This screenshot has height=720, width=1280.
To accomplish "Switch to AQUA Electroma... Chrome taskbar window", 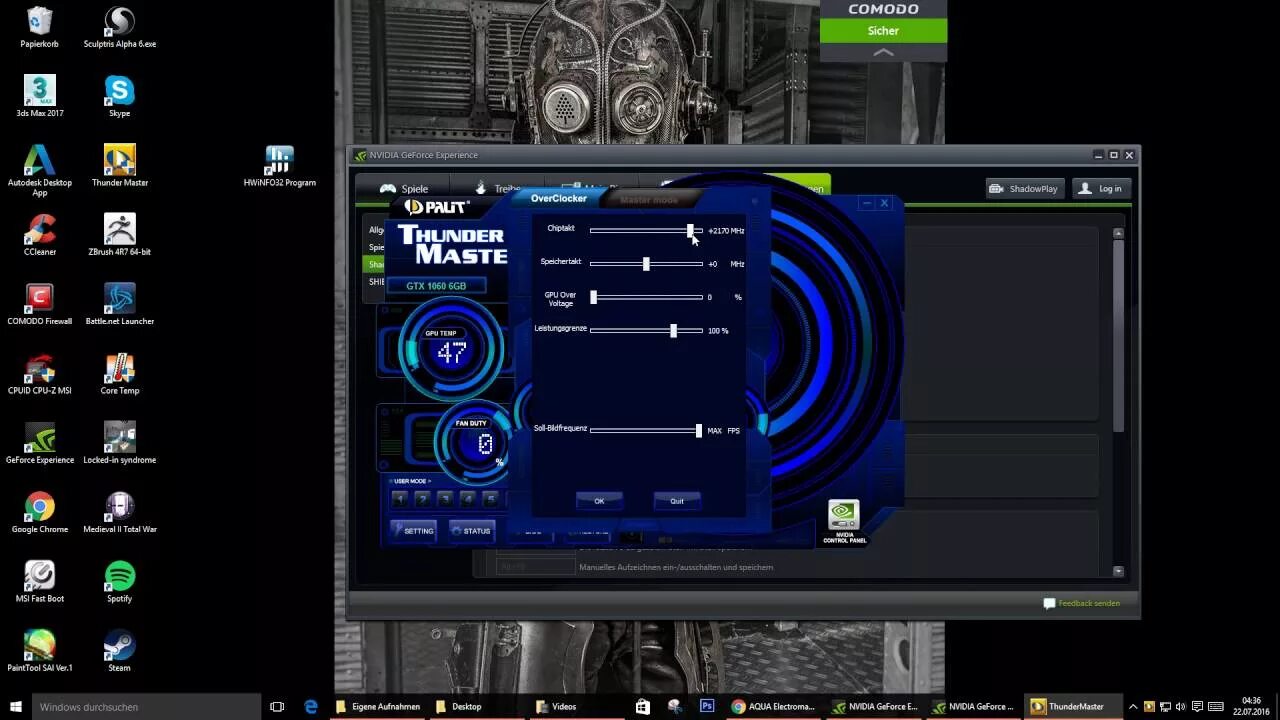I will tap(775, 706).
